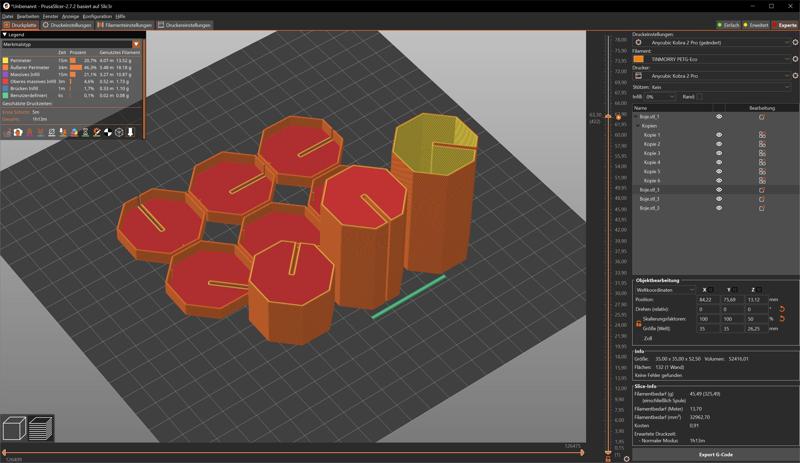Click the scale factor lock icon
This screenshot has height=463, width=800.
click(638, 323)
